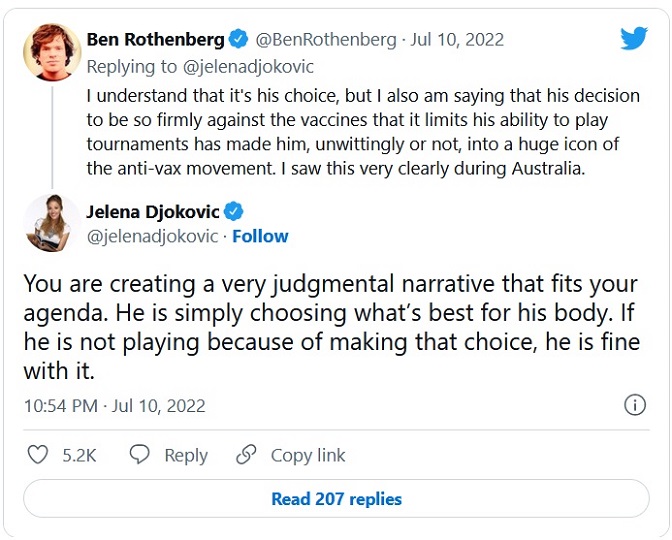Click the reply speech bubble icon

click(140, 455)
